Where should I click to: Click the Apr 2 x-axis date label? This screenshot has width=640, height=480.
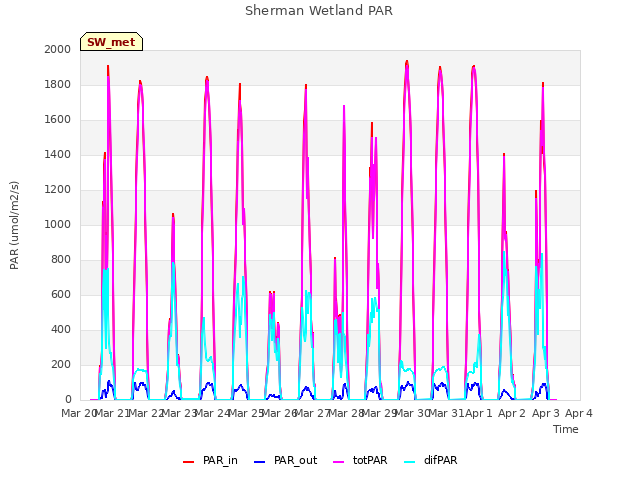click(x=512, y=413)
